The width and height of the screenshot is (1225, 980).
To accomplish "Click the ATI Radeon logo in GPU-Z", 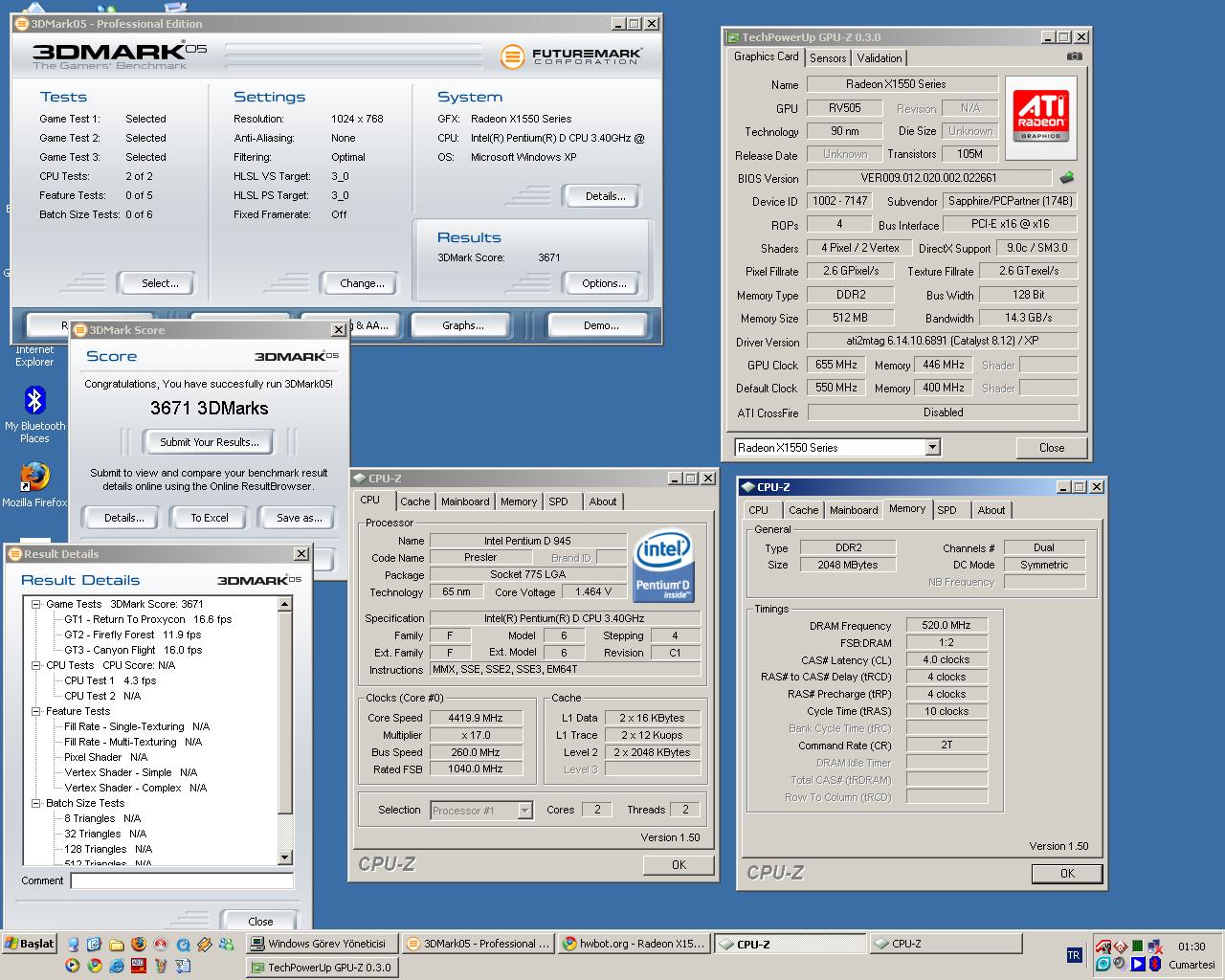I will click(x=1041, y=116).
